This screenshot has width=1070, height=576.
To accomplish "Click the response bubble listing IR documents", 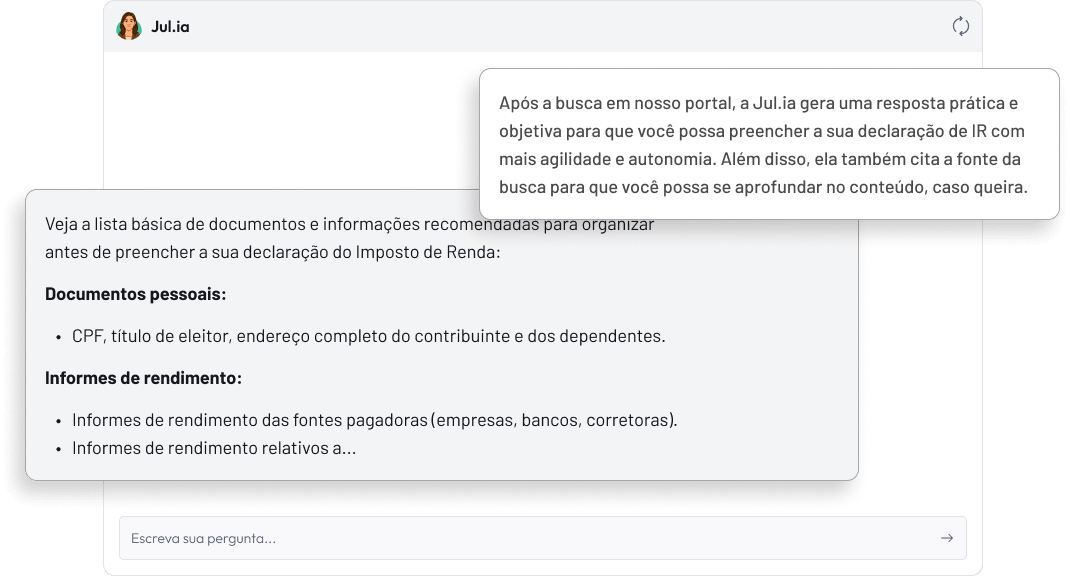I will pyautogui.click(x=440, y=340).
